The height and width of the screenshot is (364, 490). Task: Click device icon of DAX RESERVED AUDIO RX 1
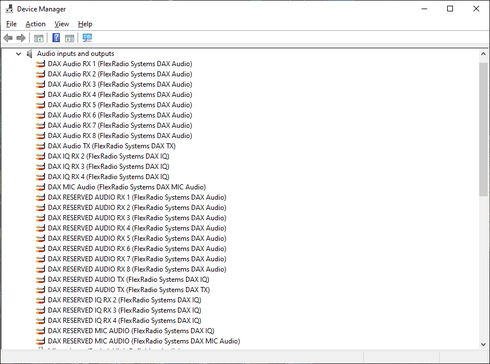[40, 197]
